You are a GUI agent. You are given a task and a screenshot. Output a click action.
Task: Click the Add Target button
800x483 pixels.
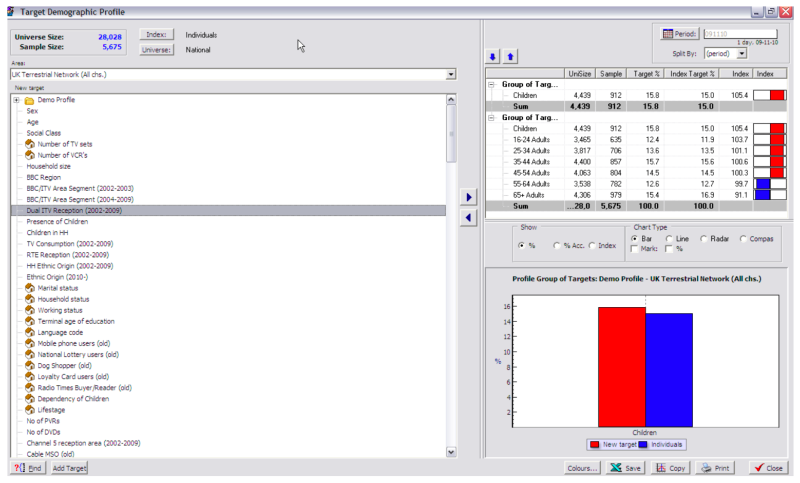(70, 468)
